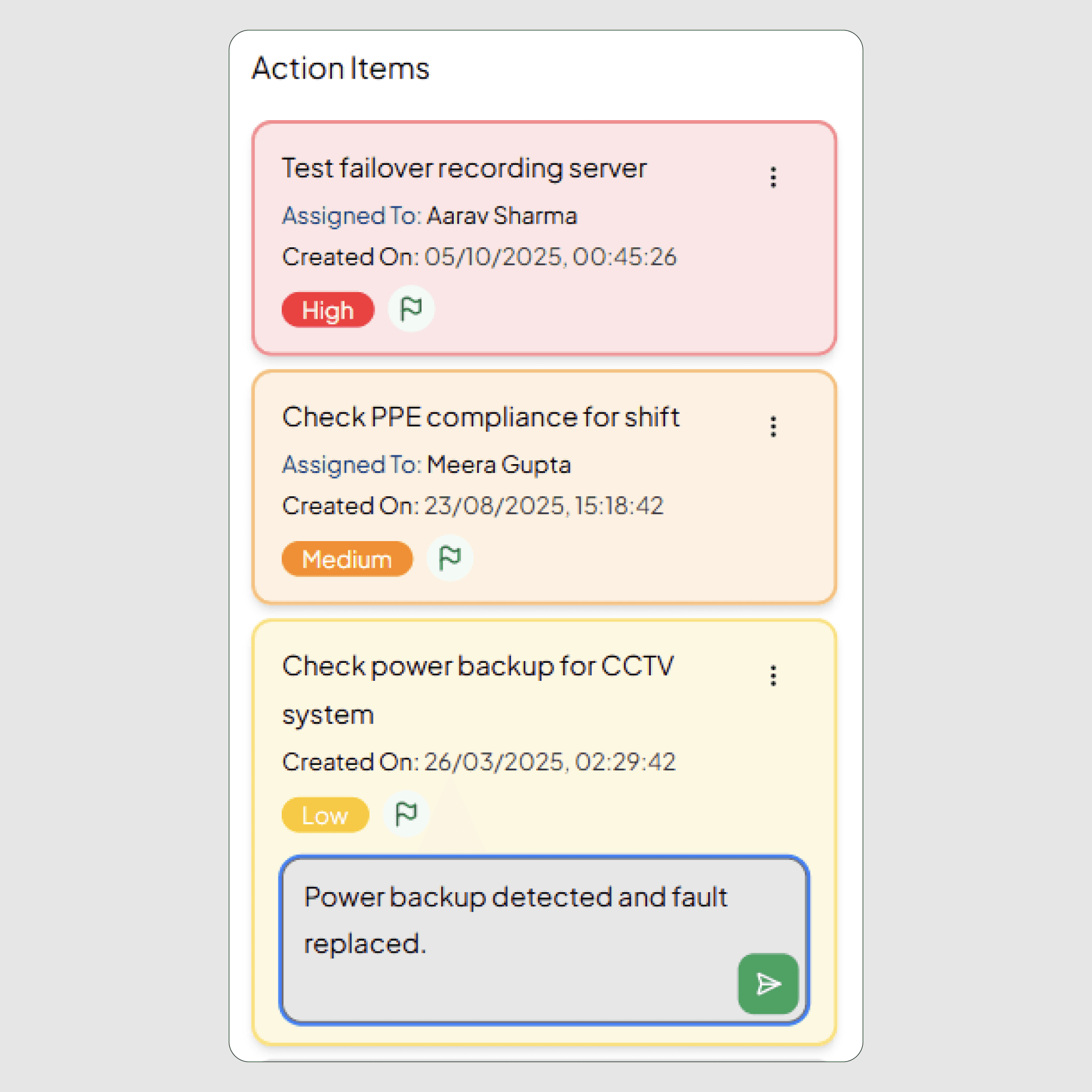The width and height of the screenshot is (1092, 1092).
Task: Select the Test failover recording server title
Action: (464, 168)
